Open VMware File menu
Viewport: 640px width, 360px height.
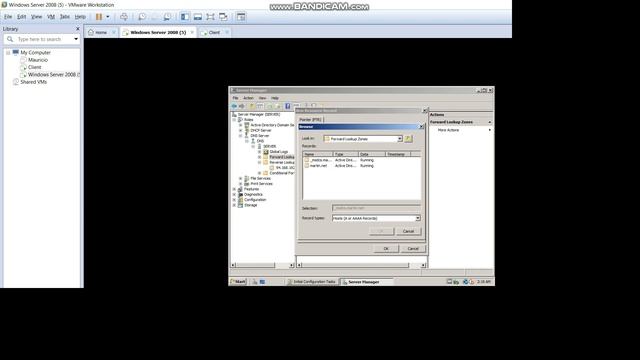[x=8, y=17]
